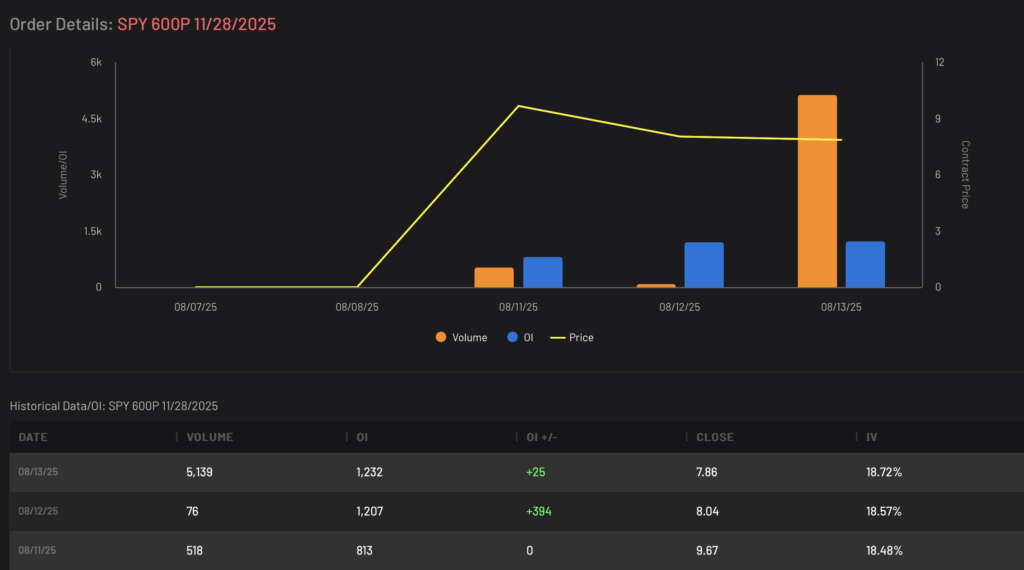This screenshot has height=570, width=1024.
Task: Click the +394 OI change value
Action: tap(539, 511)
